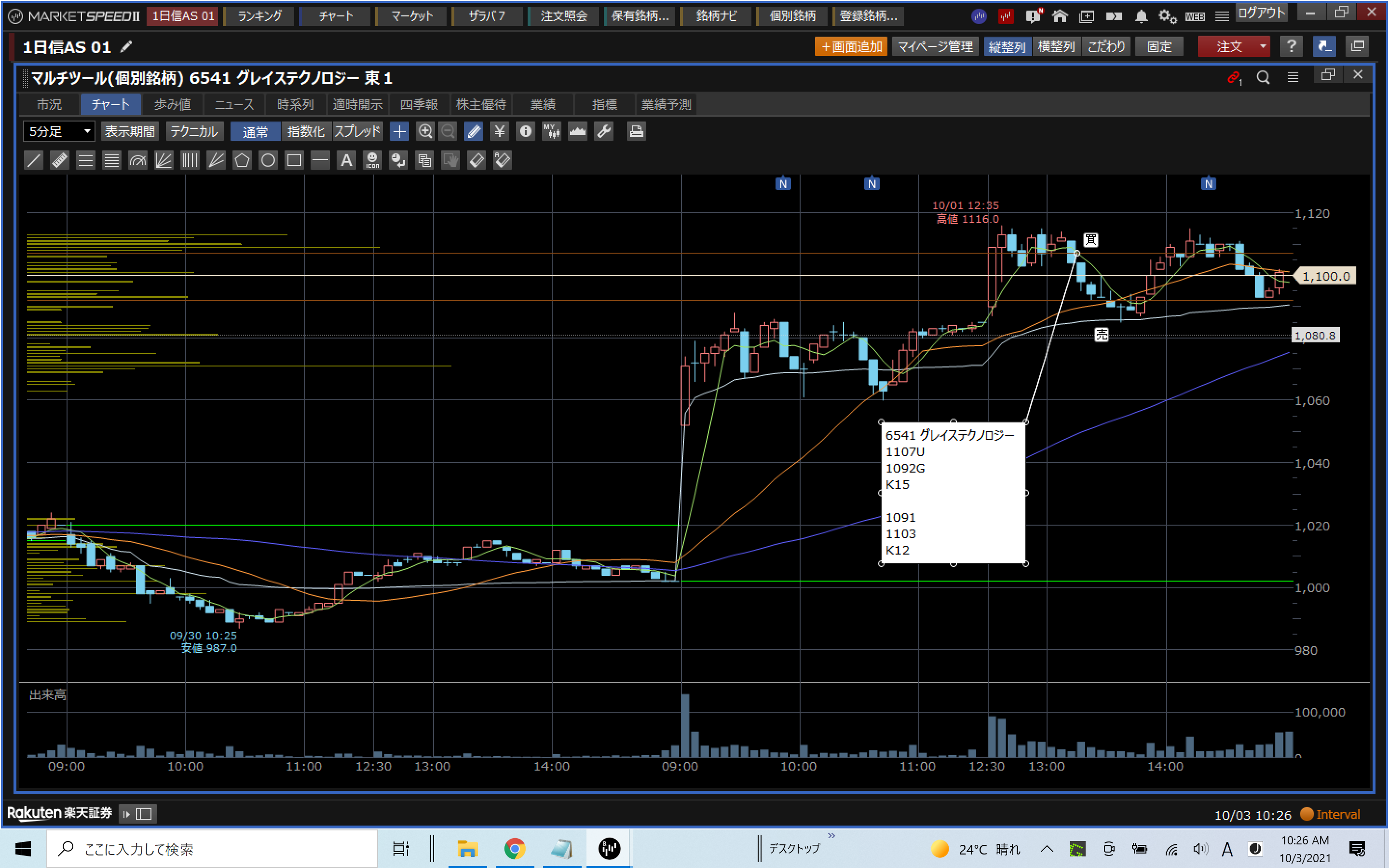Select the eraser tool icon
The width and height of the screenshot is (1389, 868).
click(x=477, y=160)
